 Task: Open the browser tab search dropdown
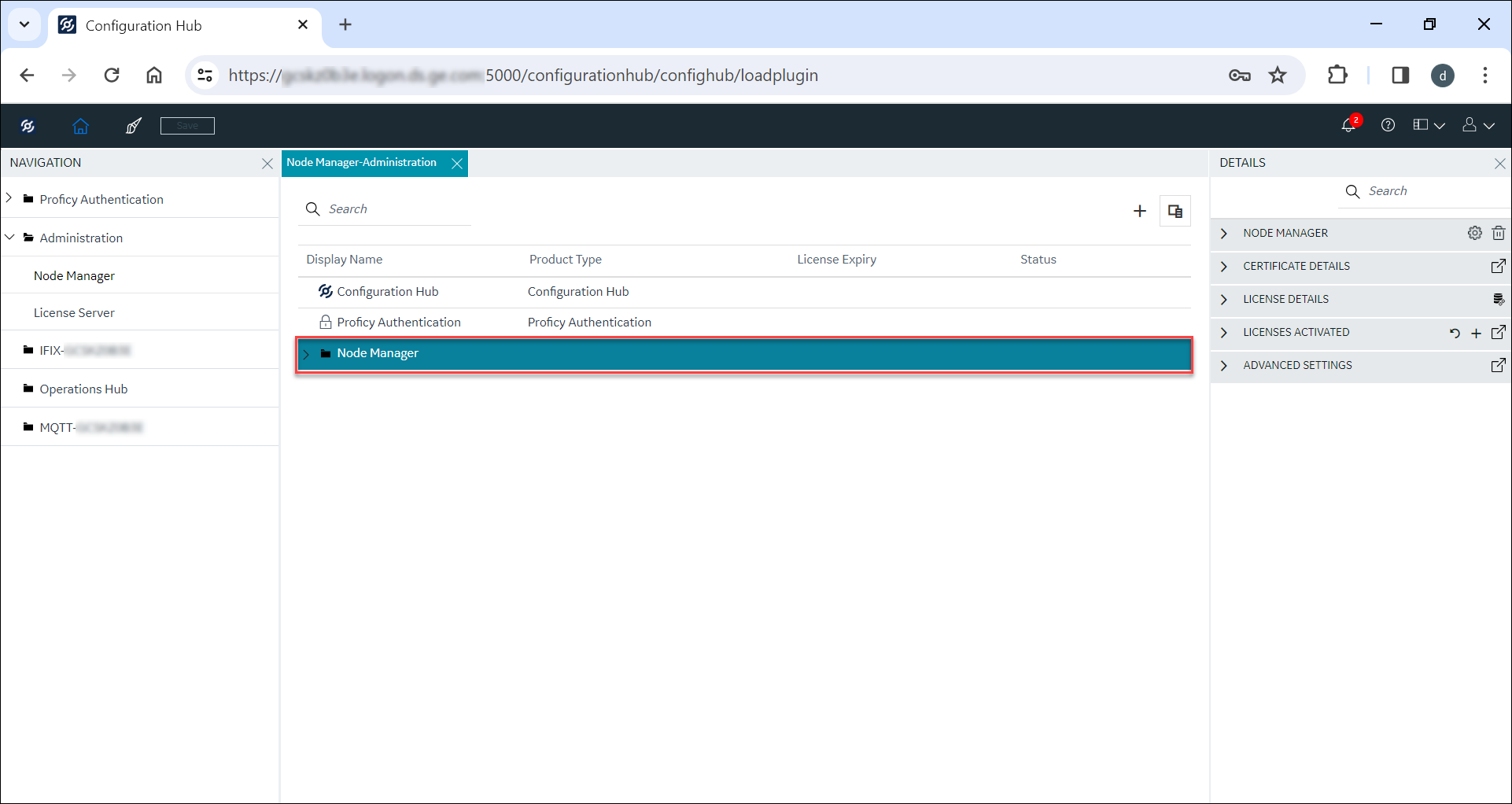24,24
